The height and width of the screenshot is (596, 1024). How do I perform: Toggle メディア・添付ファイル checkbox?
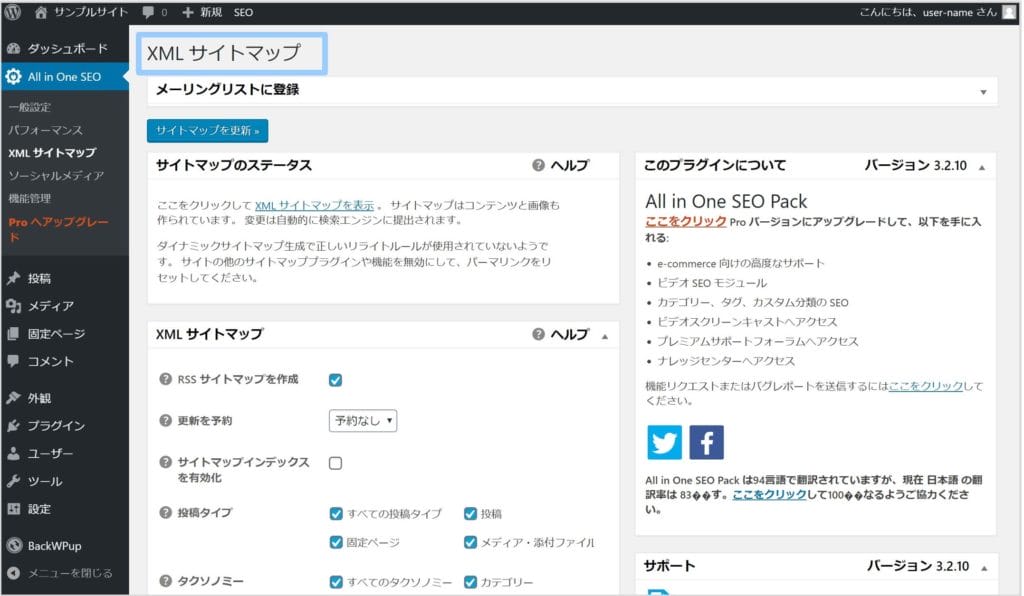click(470, 542)
